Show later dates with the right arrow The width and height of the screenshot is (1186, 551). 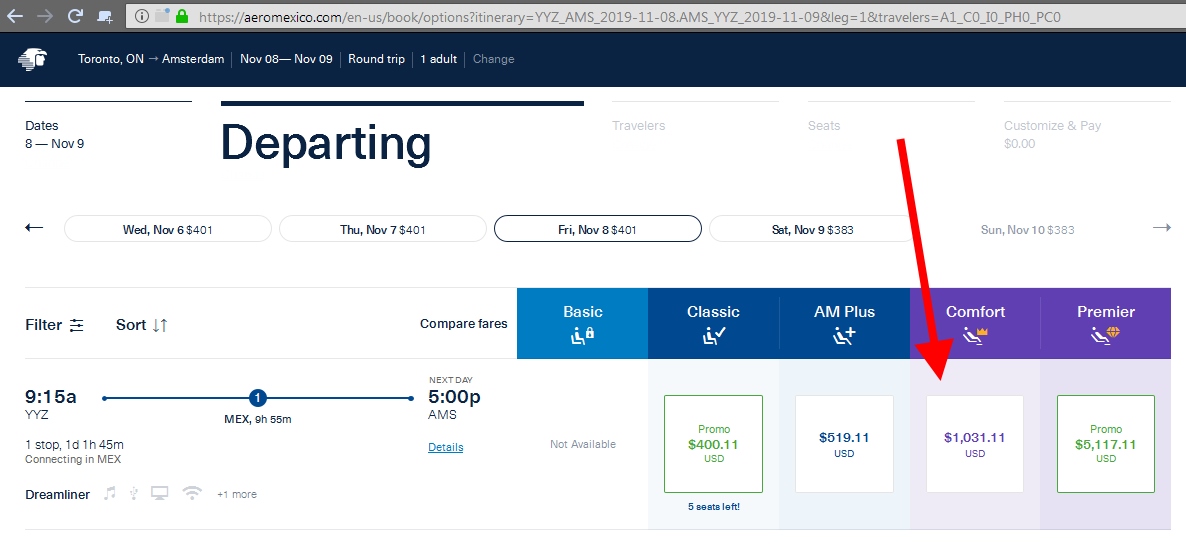point(1161,228)
